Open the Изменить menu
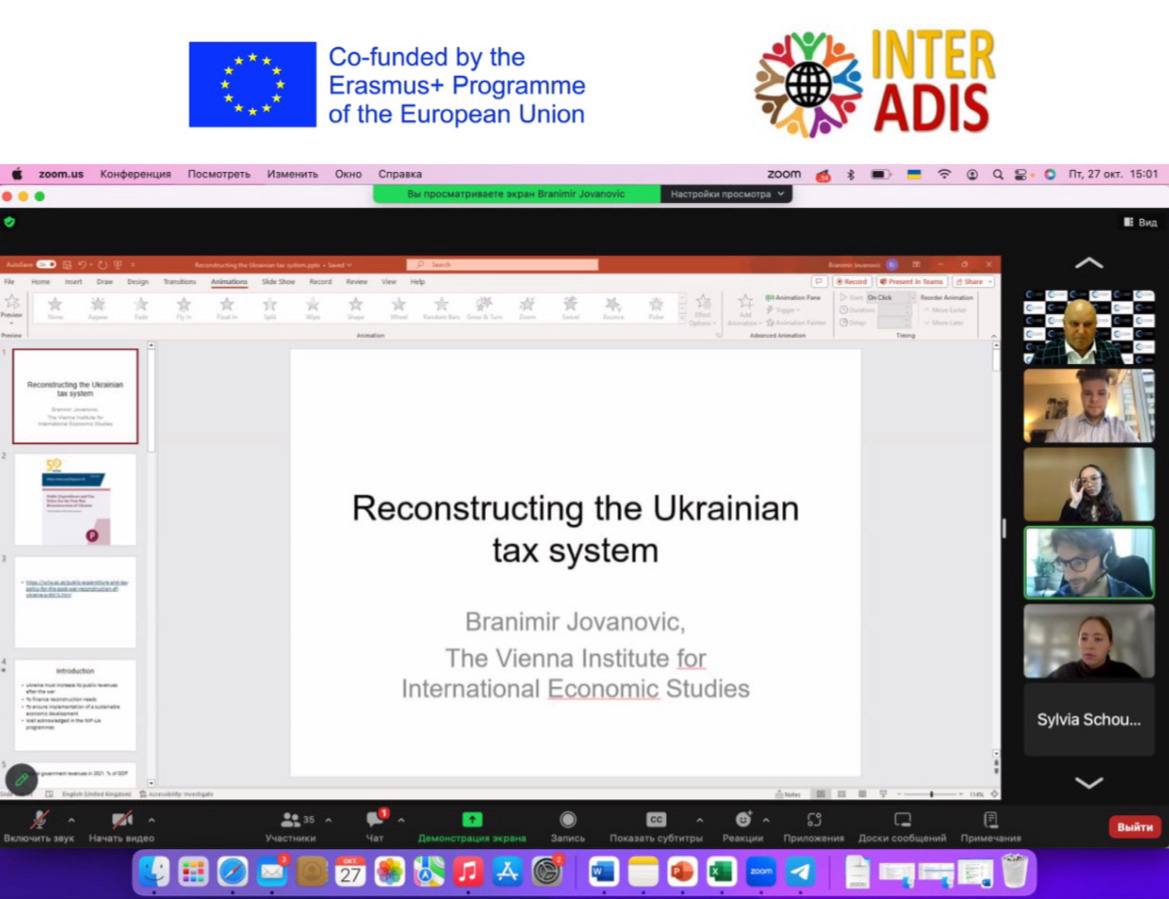This screenshot has height=899, width=1169. (x=292, y=174)
